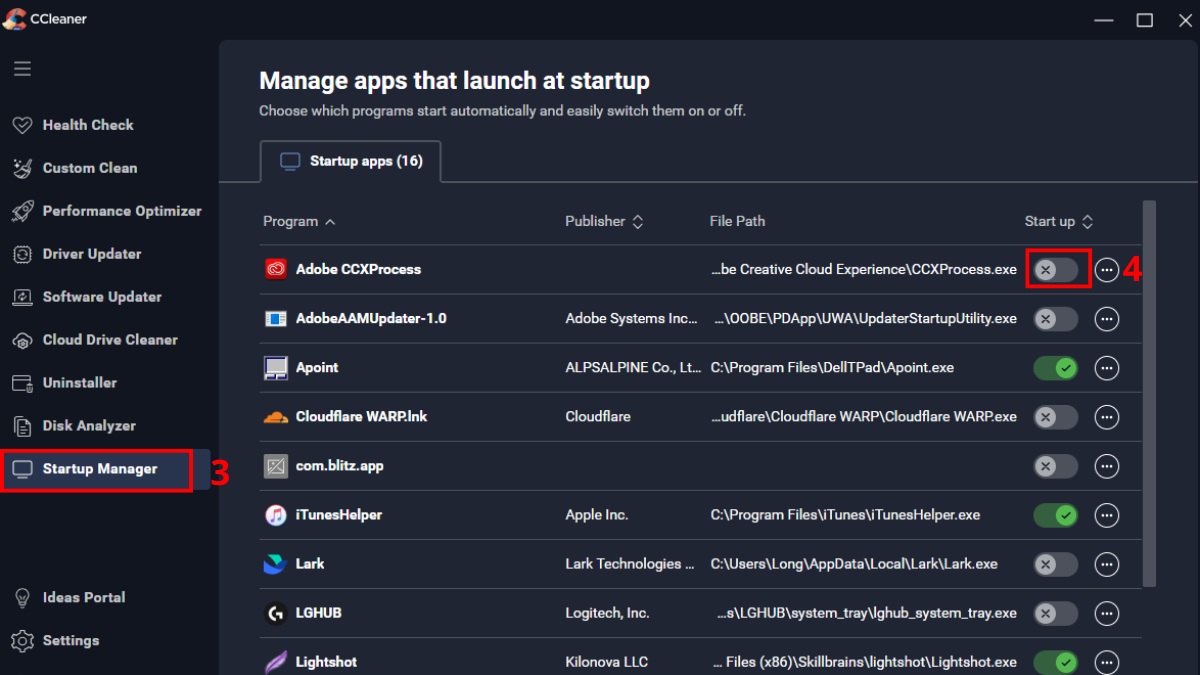Turn off iTunesHelper startup switch
Image resolution: width=1200 pixels, height=675 pixels.
pos(1056,516)
